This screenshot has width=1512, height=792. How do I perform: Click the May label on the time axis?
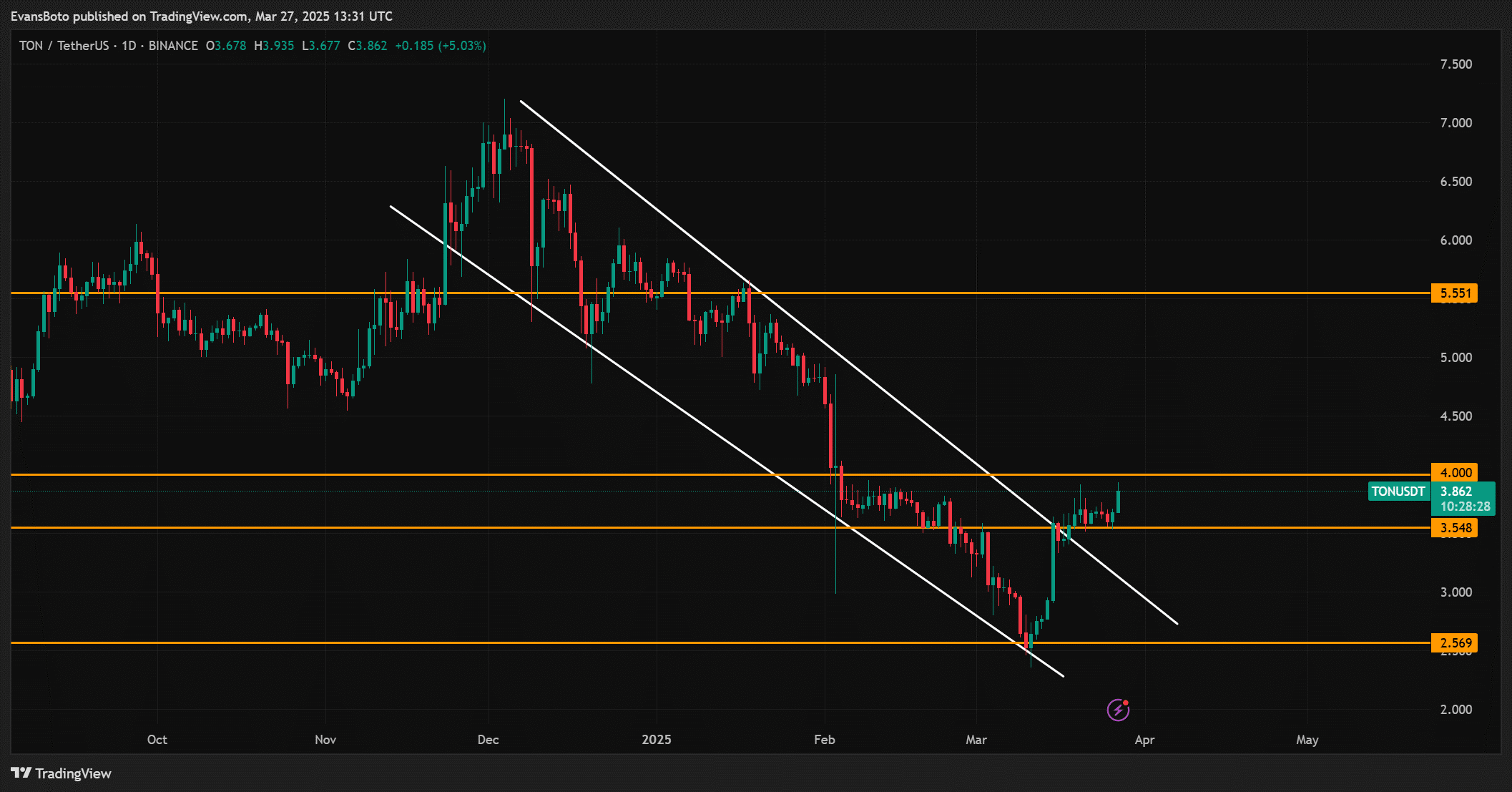[1307, 740]
